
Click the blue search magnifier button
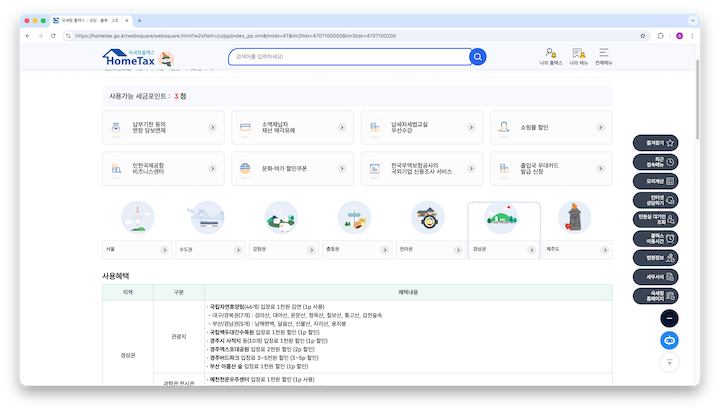click(478, 57)
